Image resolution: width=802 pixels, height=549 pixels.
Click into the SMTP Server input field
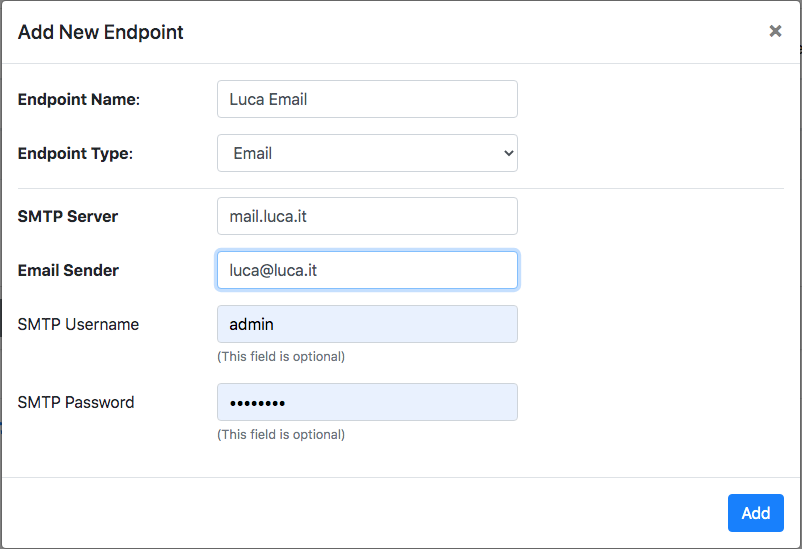point(367,216)
